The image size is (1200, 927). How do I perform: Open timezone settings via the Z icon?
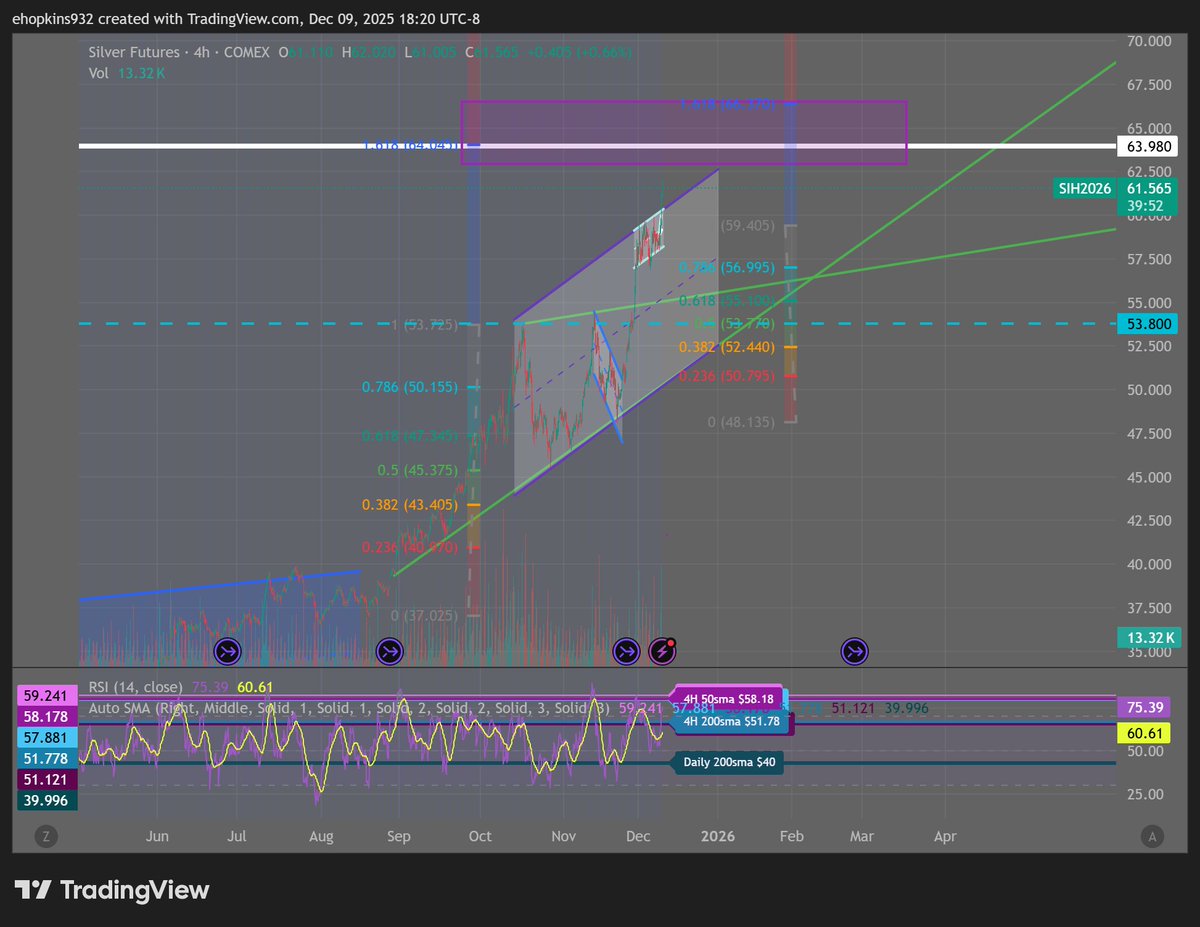coord(44,837)
